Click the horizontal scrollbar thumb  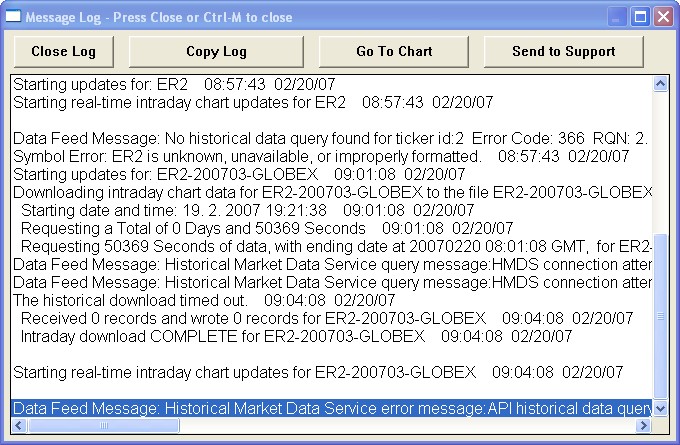click(x=103, y=426)
